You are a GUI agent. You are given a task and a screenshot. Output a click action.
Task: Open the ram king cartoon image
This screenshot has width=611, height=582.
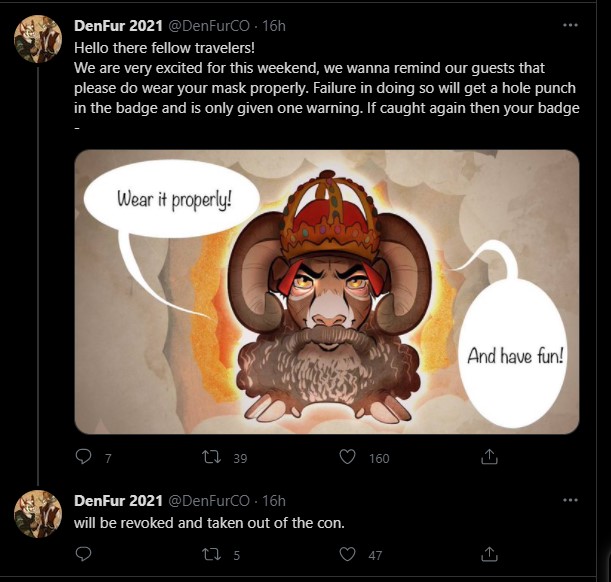click(327, 292)
